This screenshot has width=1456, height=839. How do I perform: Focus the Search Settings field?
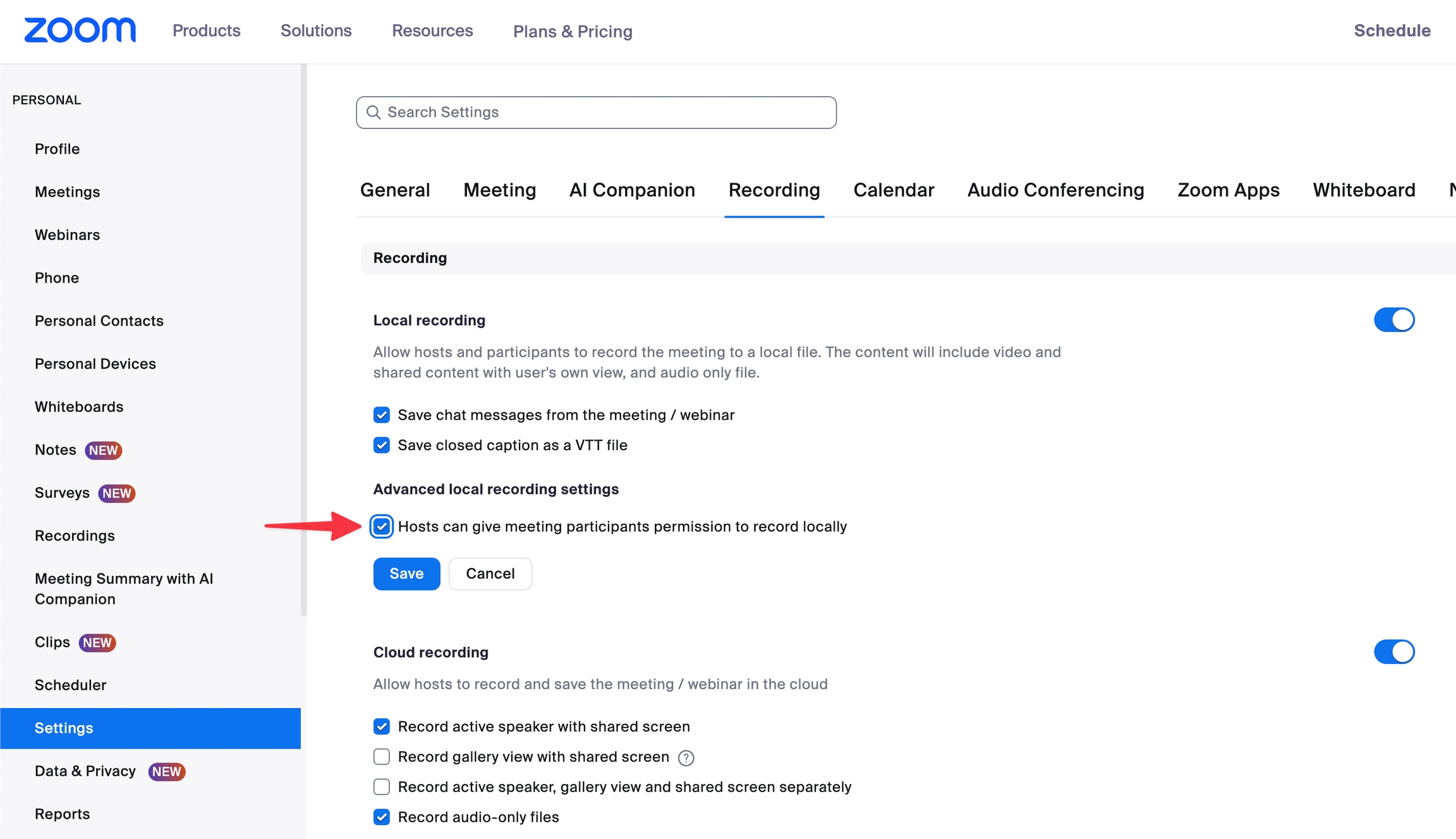(596, 113)
